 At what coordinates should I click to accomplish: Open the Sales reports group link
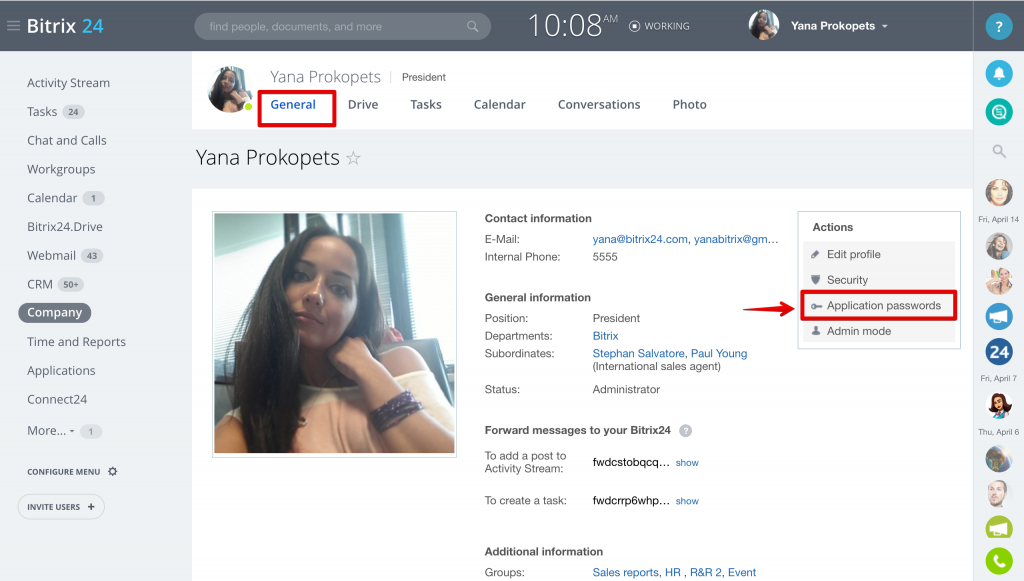626,573
